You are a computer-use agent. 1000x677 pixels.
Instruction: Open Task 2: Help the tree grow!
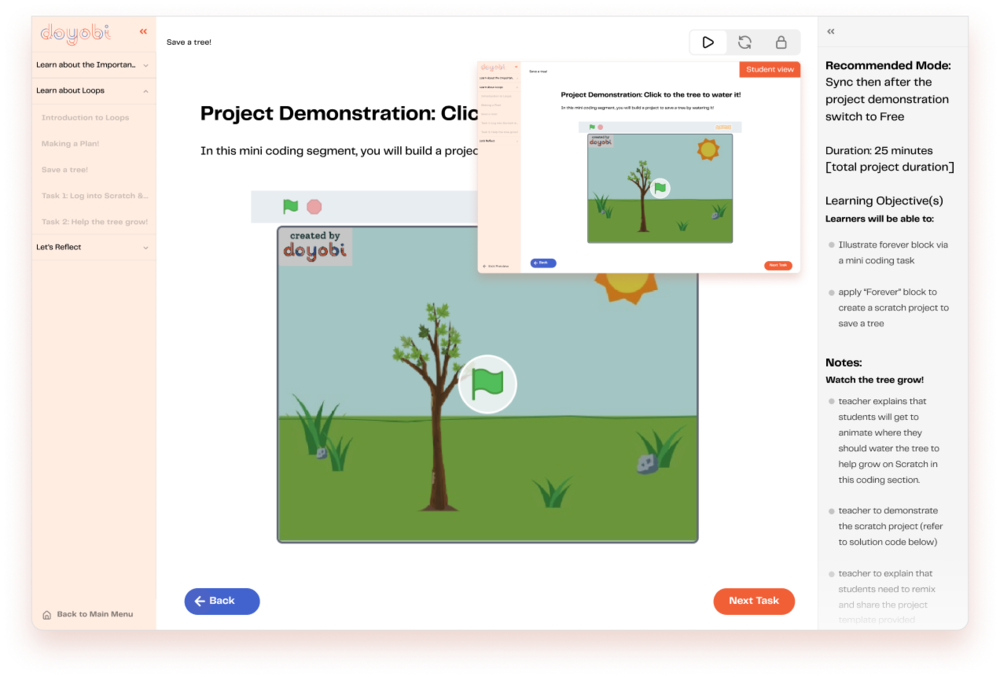click(x=94, y=222)
